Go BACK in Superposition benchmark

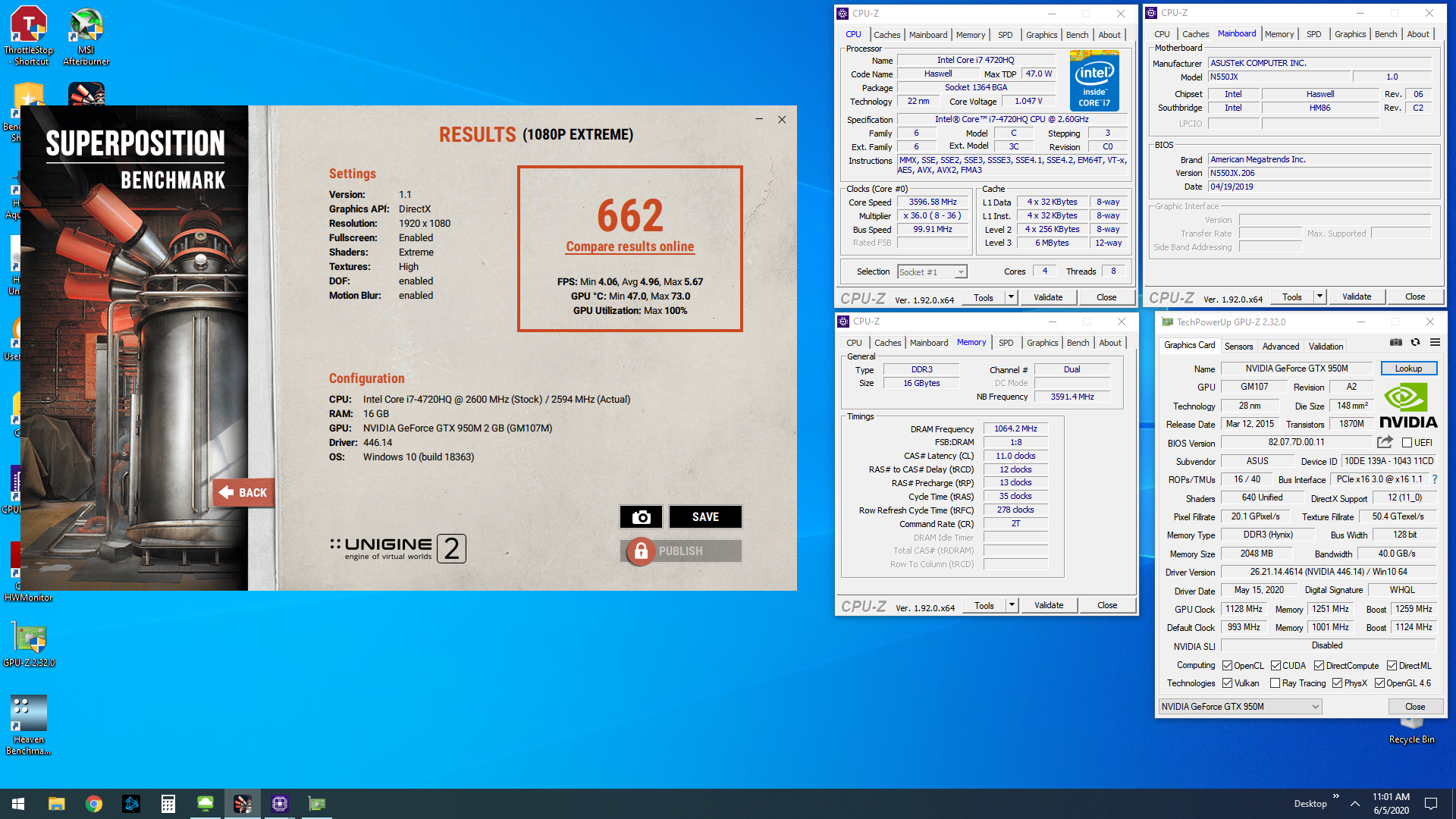coord(243,492)
